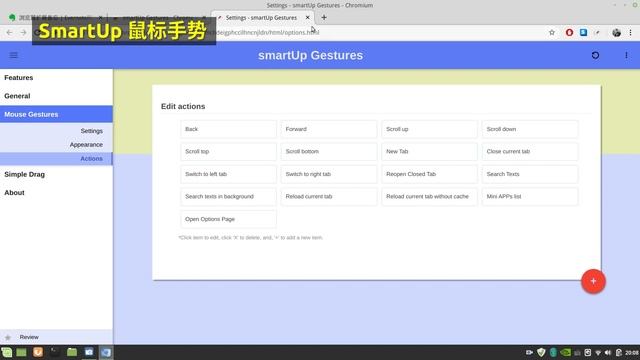Edit the Switch to right tab action
This screenshot has height=360, width=640.
[x=329, y=174]
